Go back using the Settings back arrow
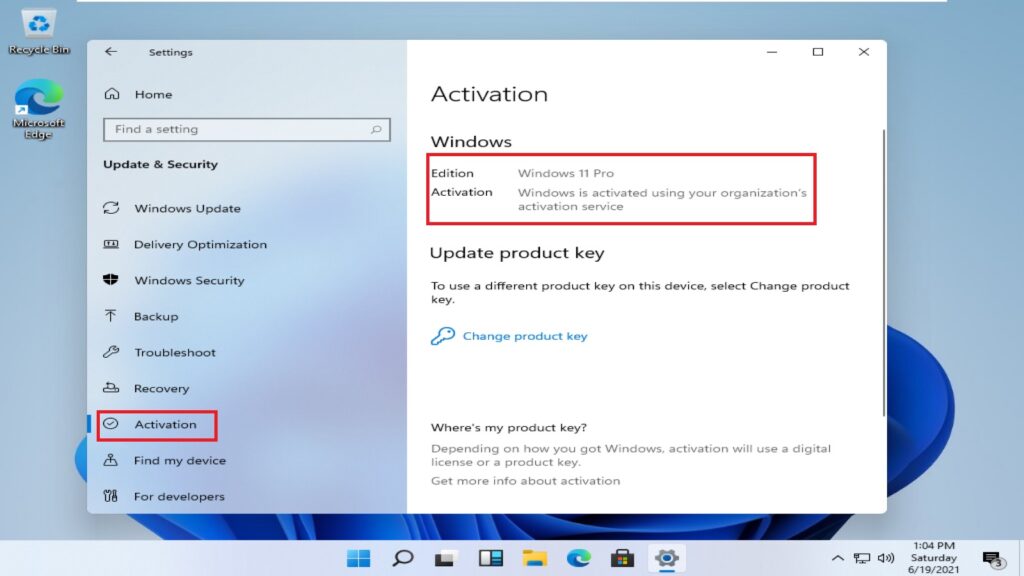This screenshot has height=576, width=1024. [111, 52]
